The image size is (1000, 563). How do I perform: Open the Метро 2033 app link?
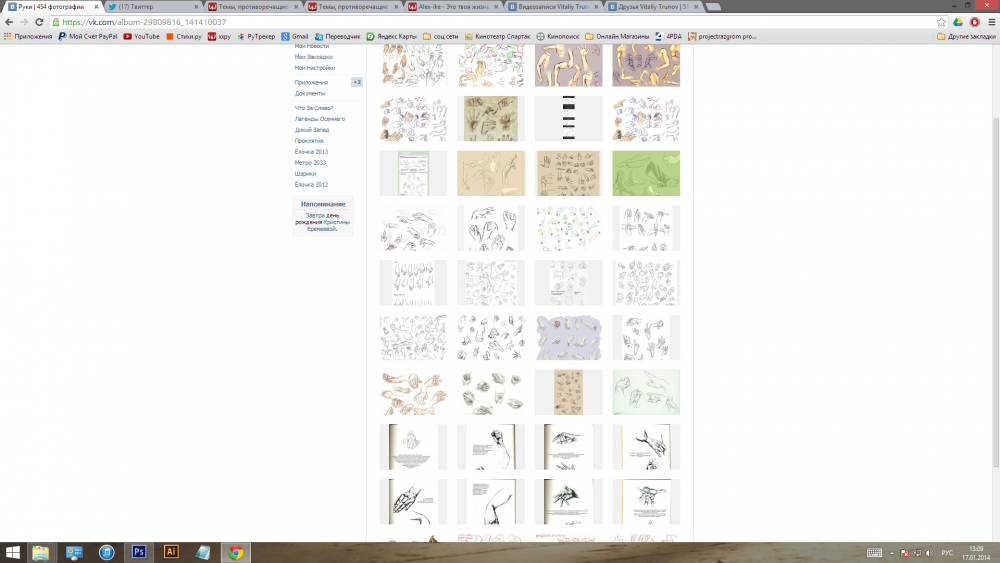(x=310, y=163)
